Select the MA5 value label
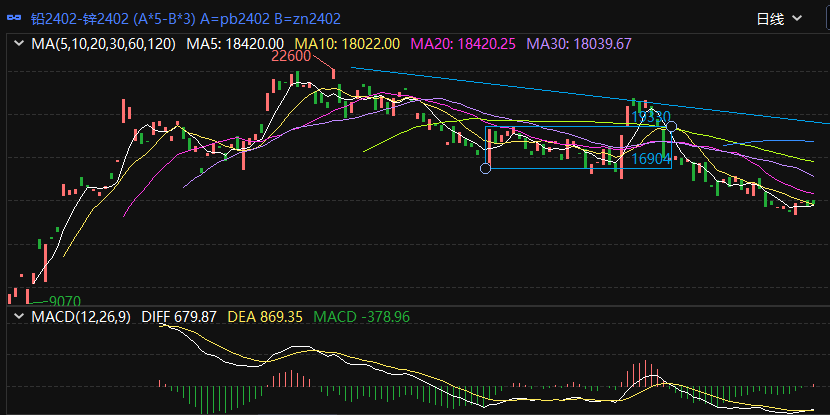The image size is (830, 415). coord(232,43)
